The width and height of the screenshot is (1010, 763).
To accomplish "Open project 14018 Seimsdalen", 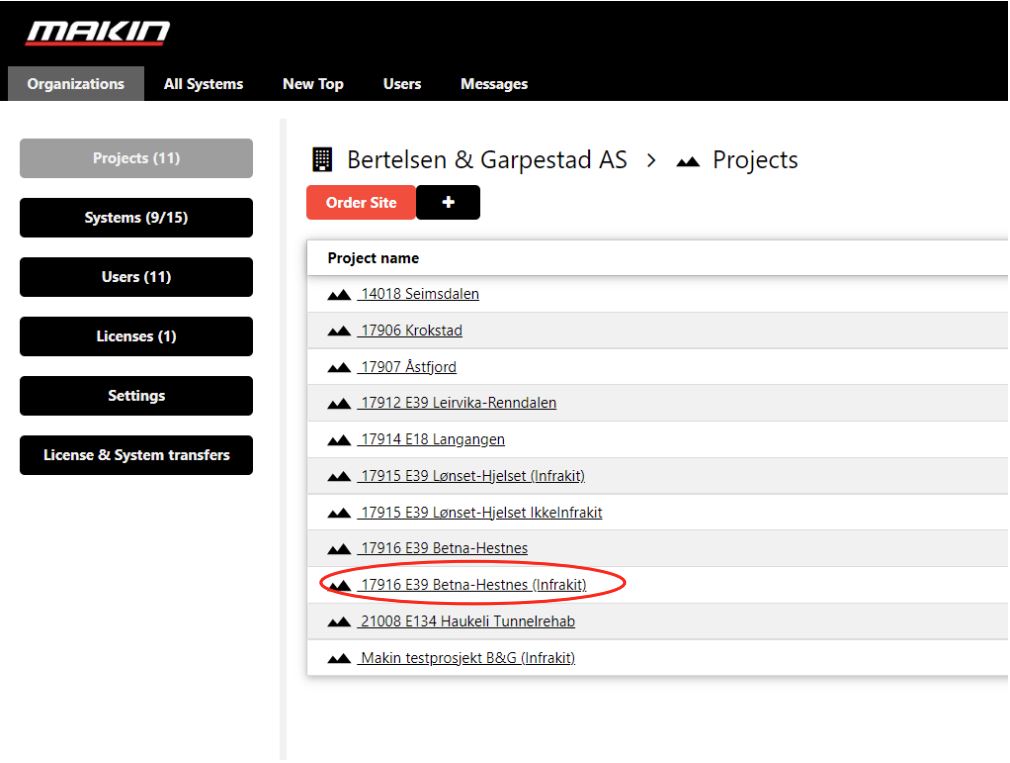I will coord(420,294).
